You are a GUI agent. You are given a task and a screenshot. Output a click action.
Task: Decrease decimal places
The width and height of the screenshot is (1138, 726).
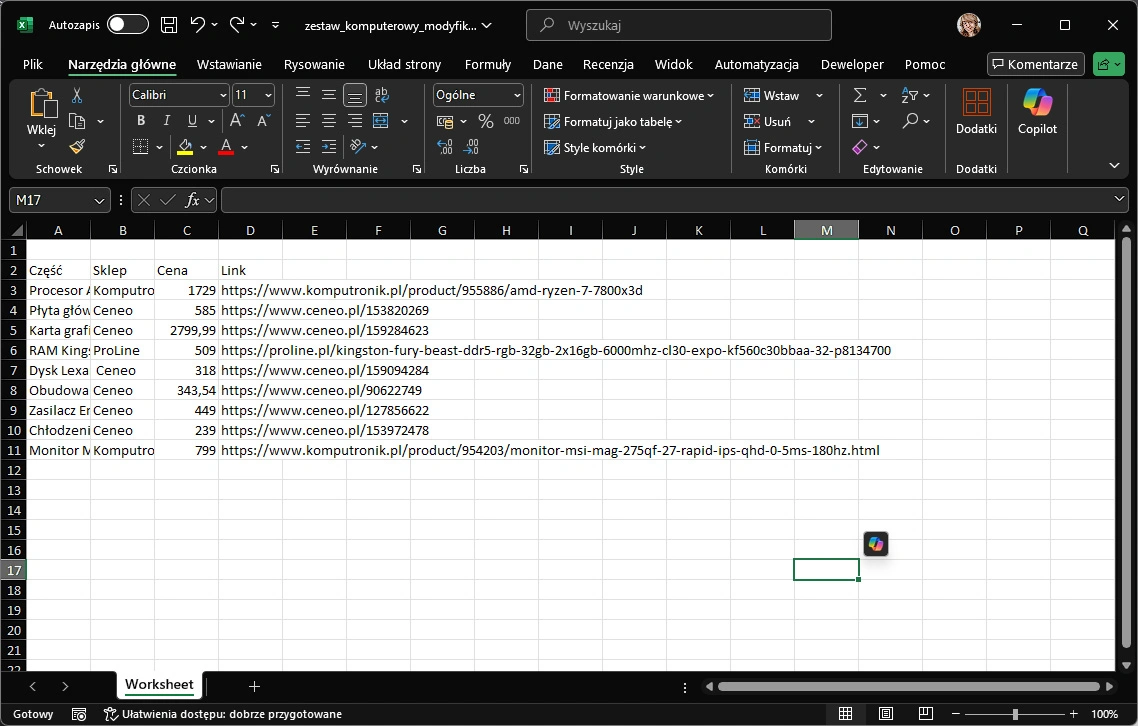tap(471, 147)
